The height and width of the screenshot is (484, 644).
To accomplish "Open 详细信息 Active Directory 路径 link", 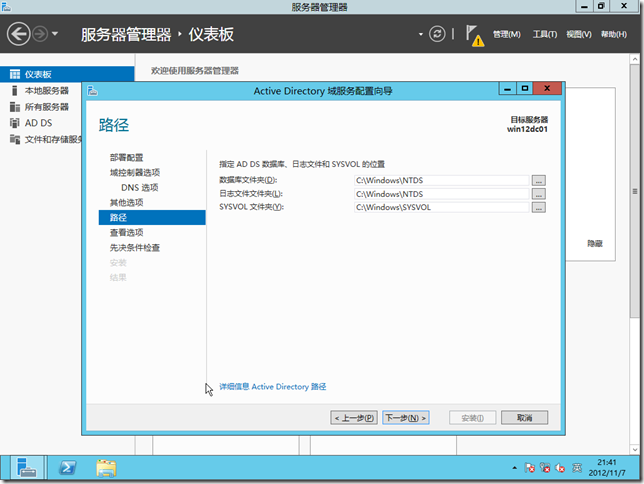I will pyautogui.click(x=273, y=387).
